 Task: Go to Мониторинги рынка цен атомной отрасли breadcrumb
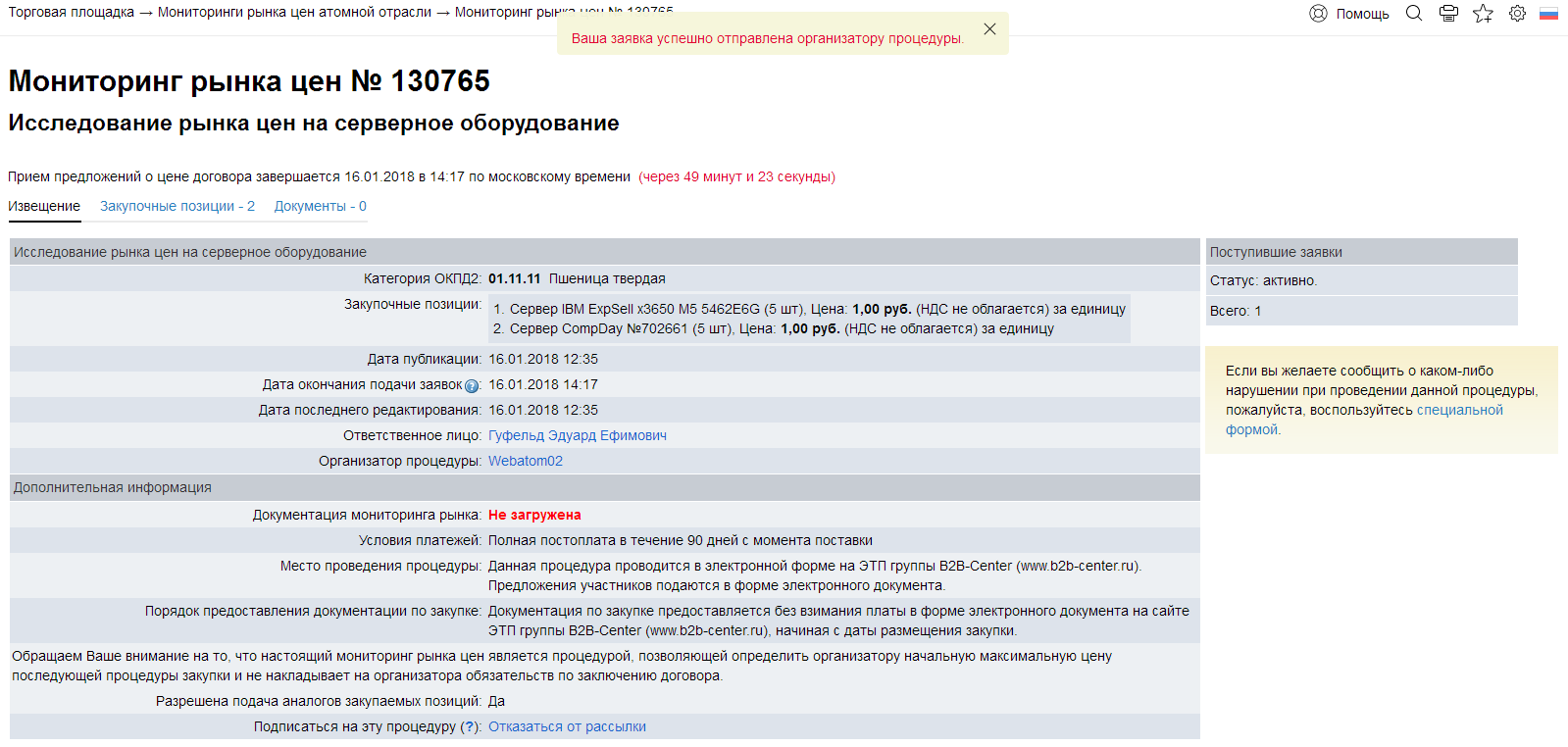click(294, 12)
